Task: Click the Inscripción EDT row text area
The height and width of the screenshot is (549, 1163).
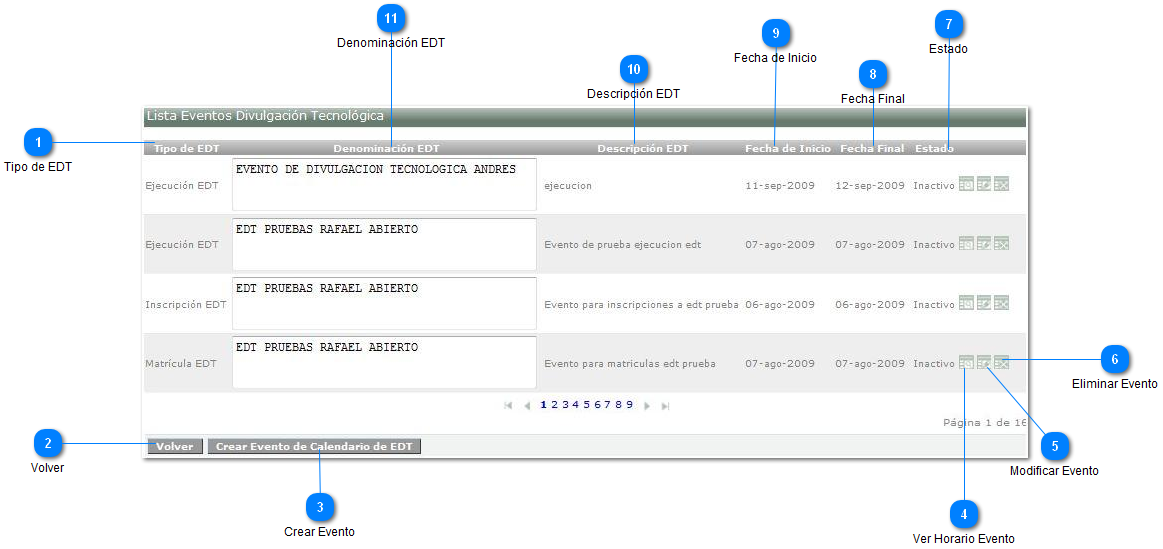Action: pyautogui.click(x=384, y=303)
